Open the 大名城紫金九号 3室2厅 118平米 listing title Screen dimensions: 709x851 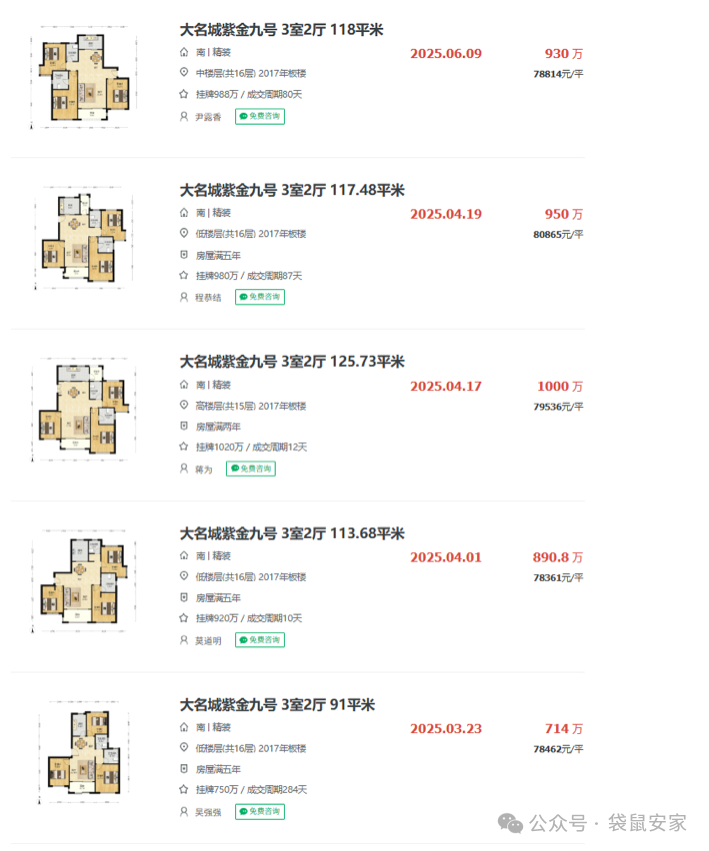tap(281, 30)
